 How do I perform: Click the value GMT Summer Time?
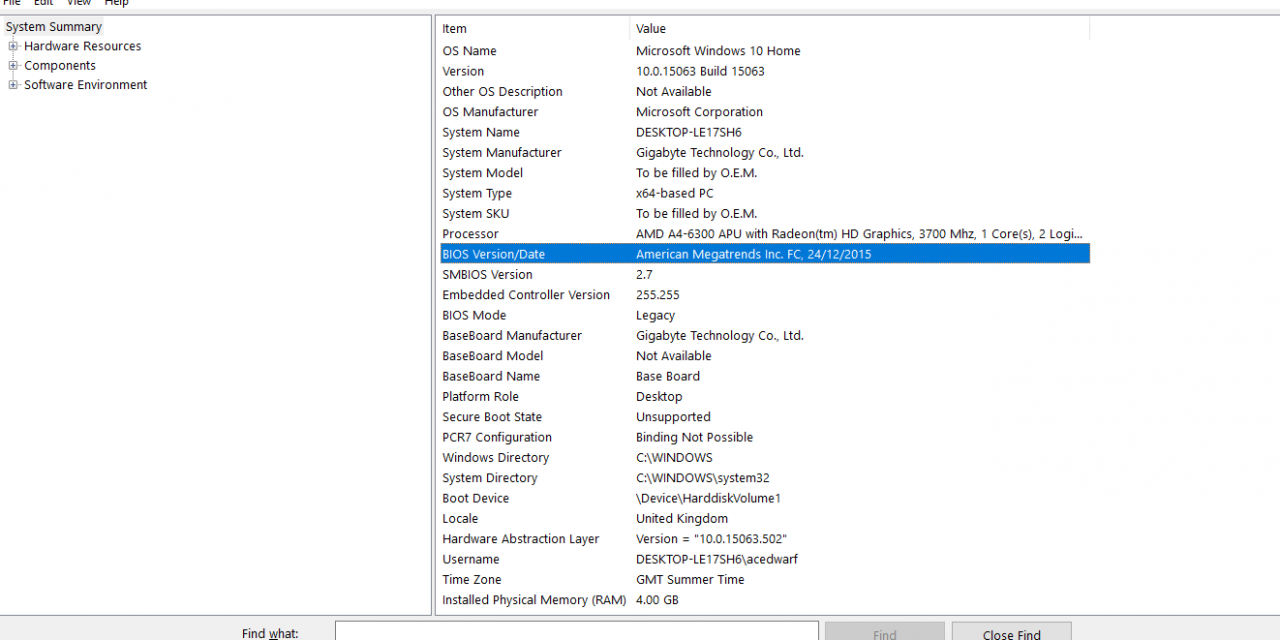pyautogui.click(x=690, y=580)
